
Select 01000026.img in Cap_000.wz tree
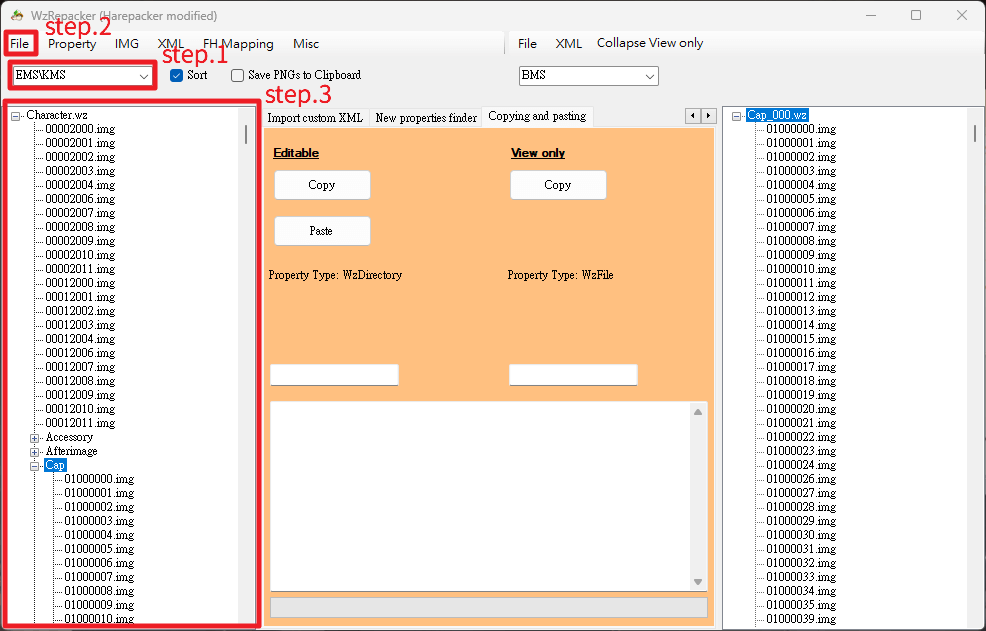800,479
